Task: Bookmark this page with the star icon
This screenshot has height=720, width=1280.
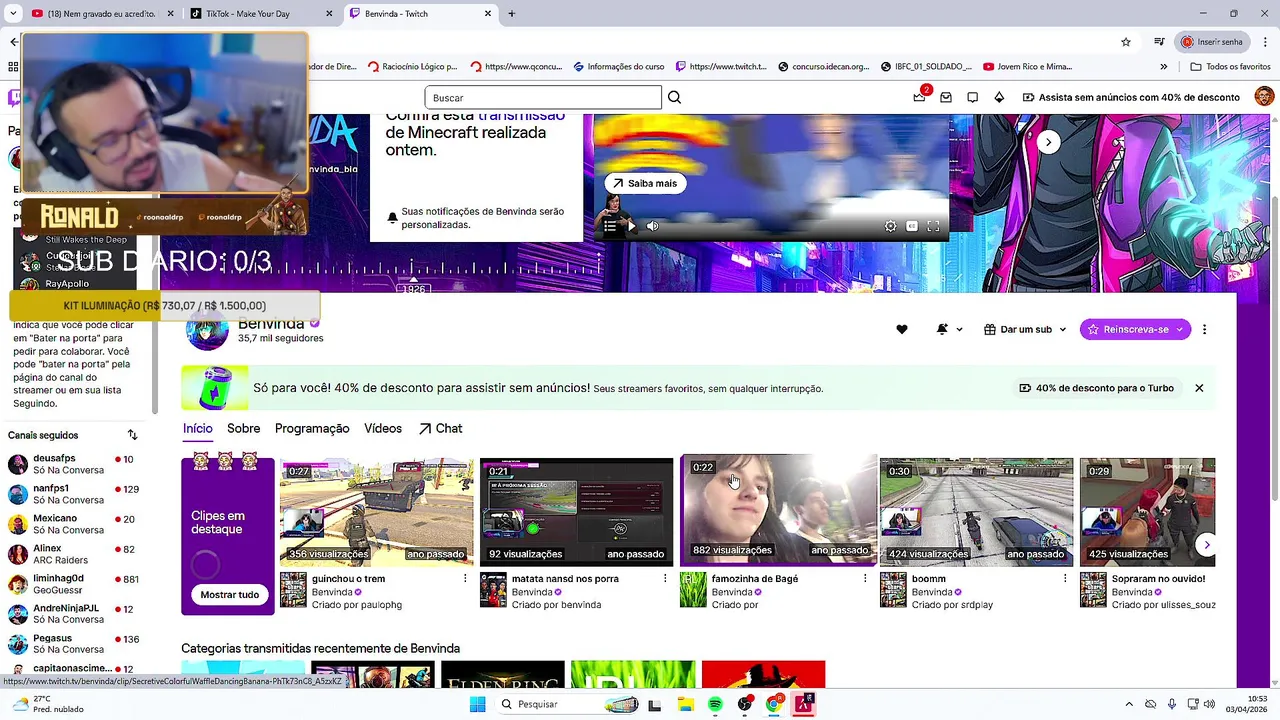Action: tap(1126, 42)
